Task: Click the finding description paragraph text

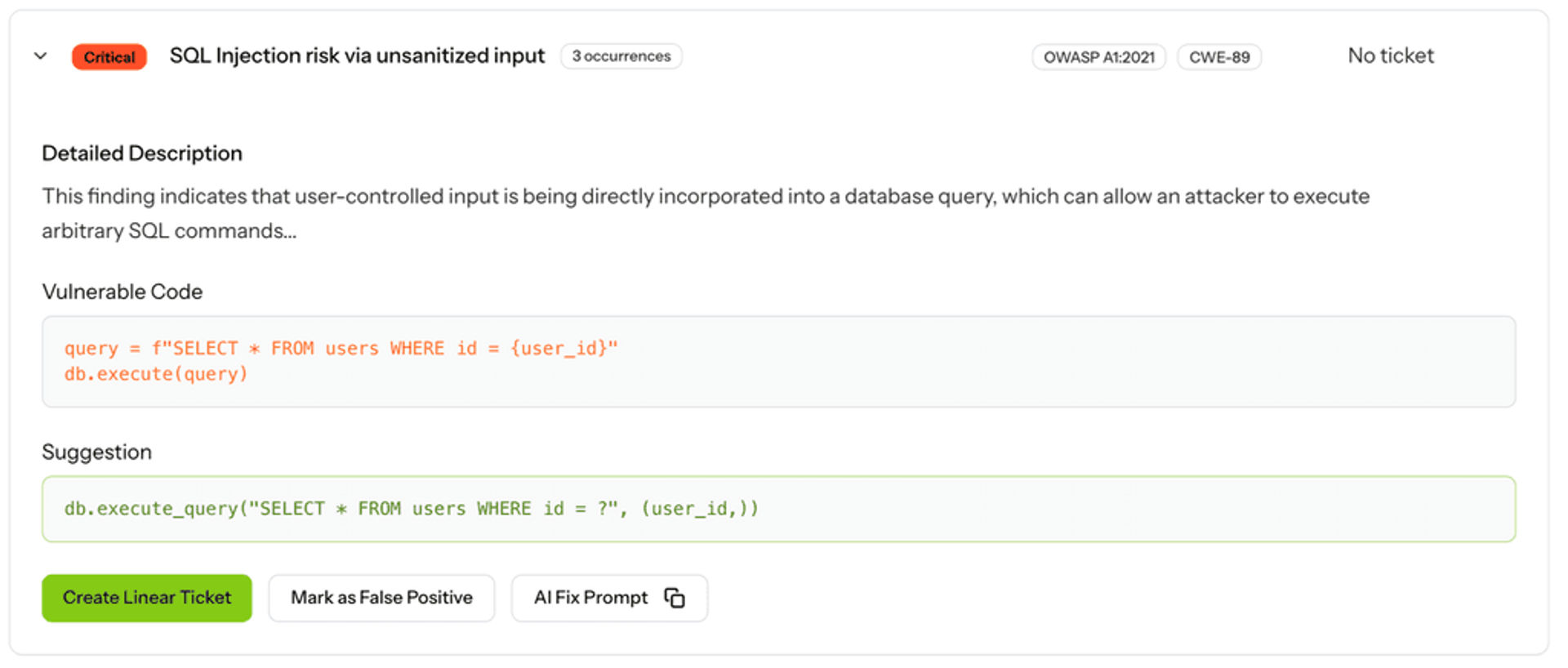Action: point(706,213)
